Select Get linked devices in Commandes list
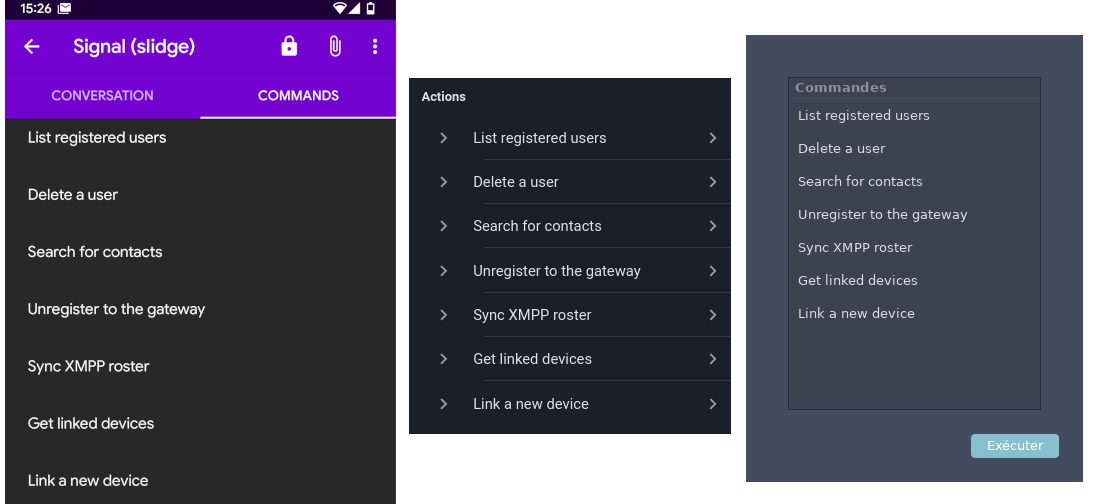Image resolution: width=1098 pixels, height=504 pixels. (857, 281)
